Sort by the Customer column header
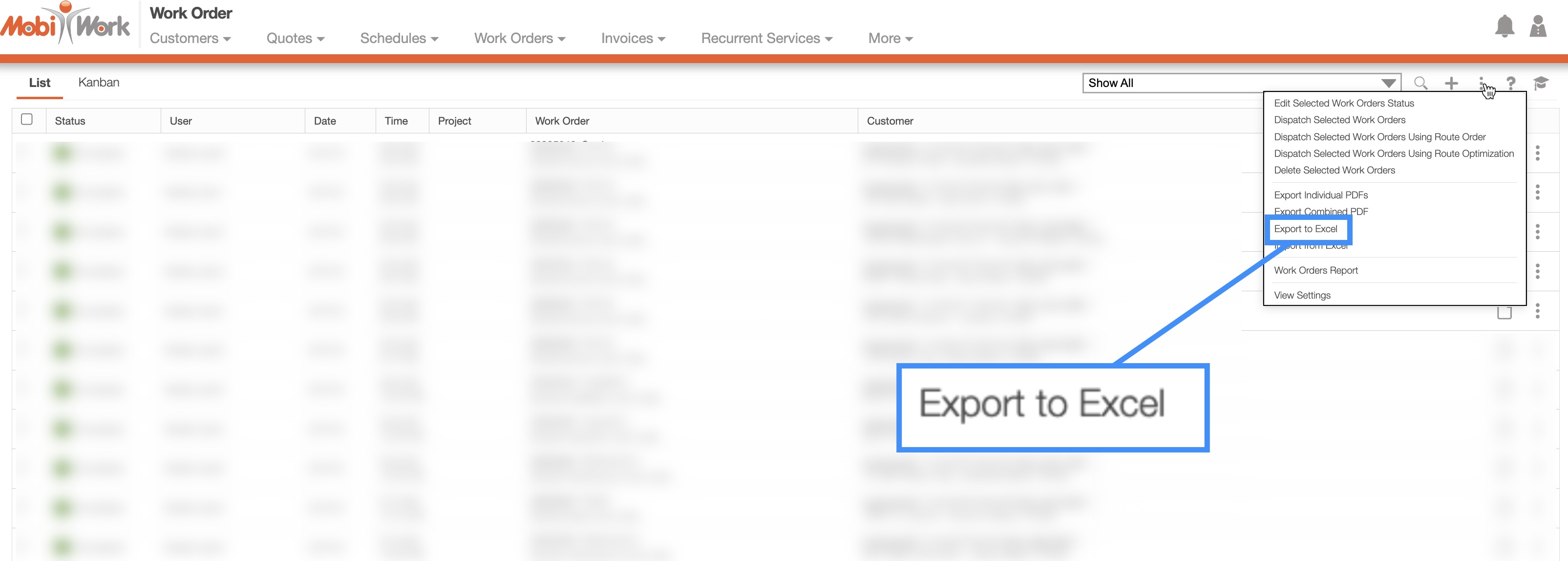1568x561 pixels. pyautogui.click(x=890, y=121)
